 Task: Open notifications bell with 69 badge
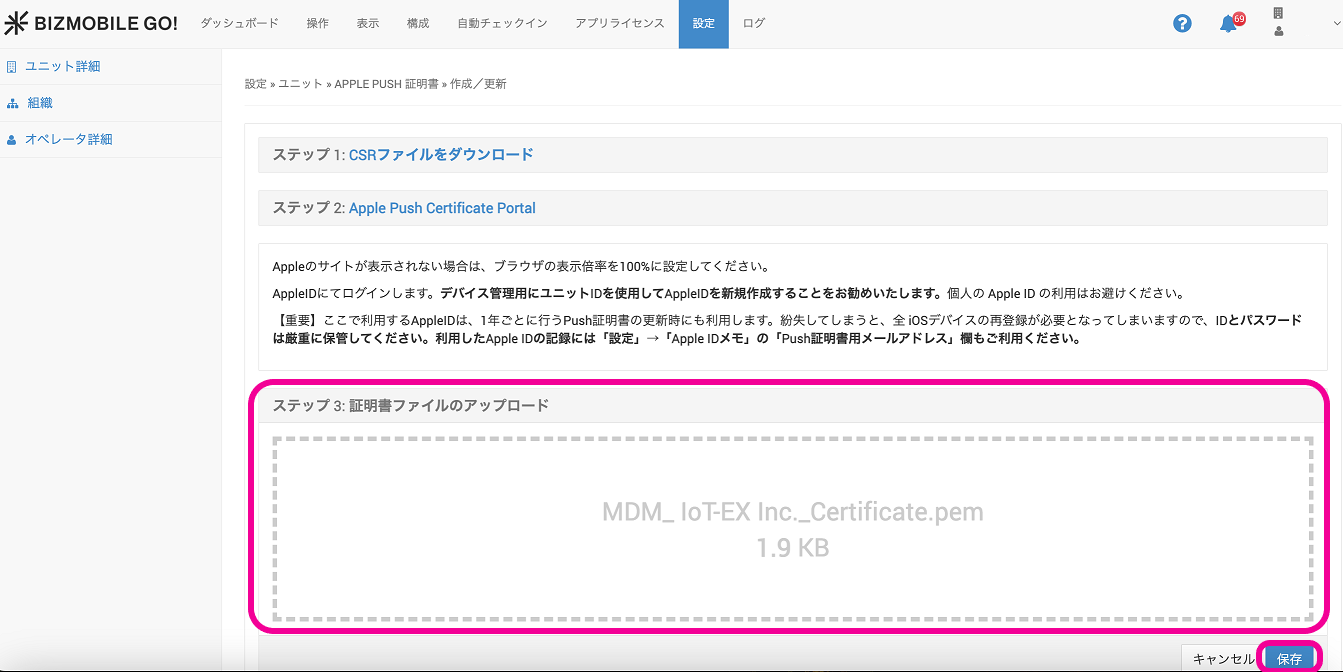[1229, 24]
